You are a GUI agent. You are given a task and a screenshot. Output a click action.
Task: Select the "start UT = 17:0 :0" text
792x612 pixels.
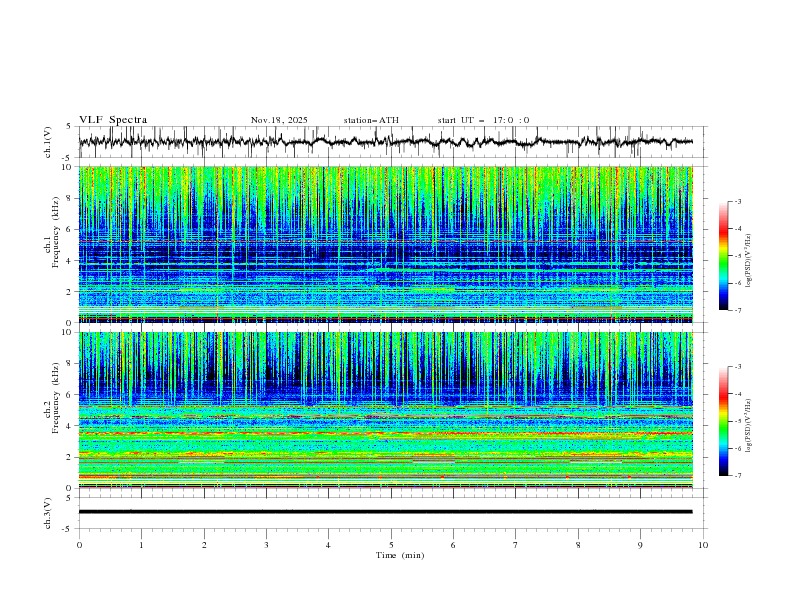(x=483, y=120)
